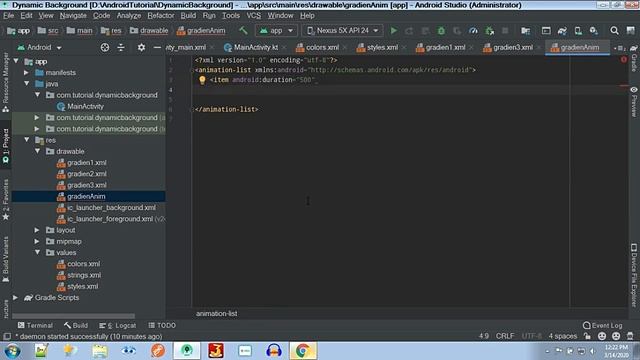Collapse the app module tree node

[x=16, y=61]
